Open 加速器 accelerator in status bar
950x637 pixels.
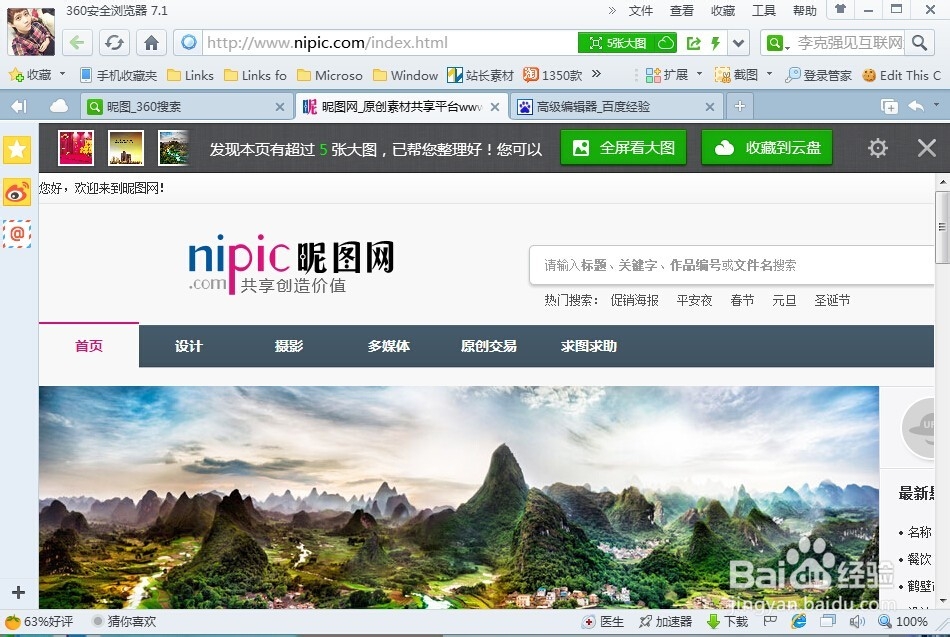[665, 621]
